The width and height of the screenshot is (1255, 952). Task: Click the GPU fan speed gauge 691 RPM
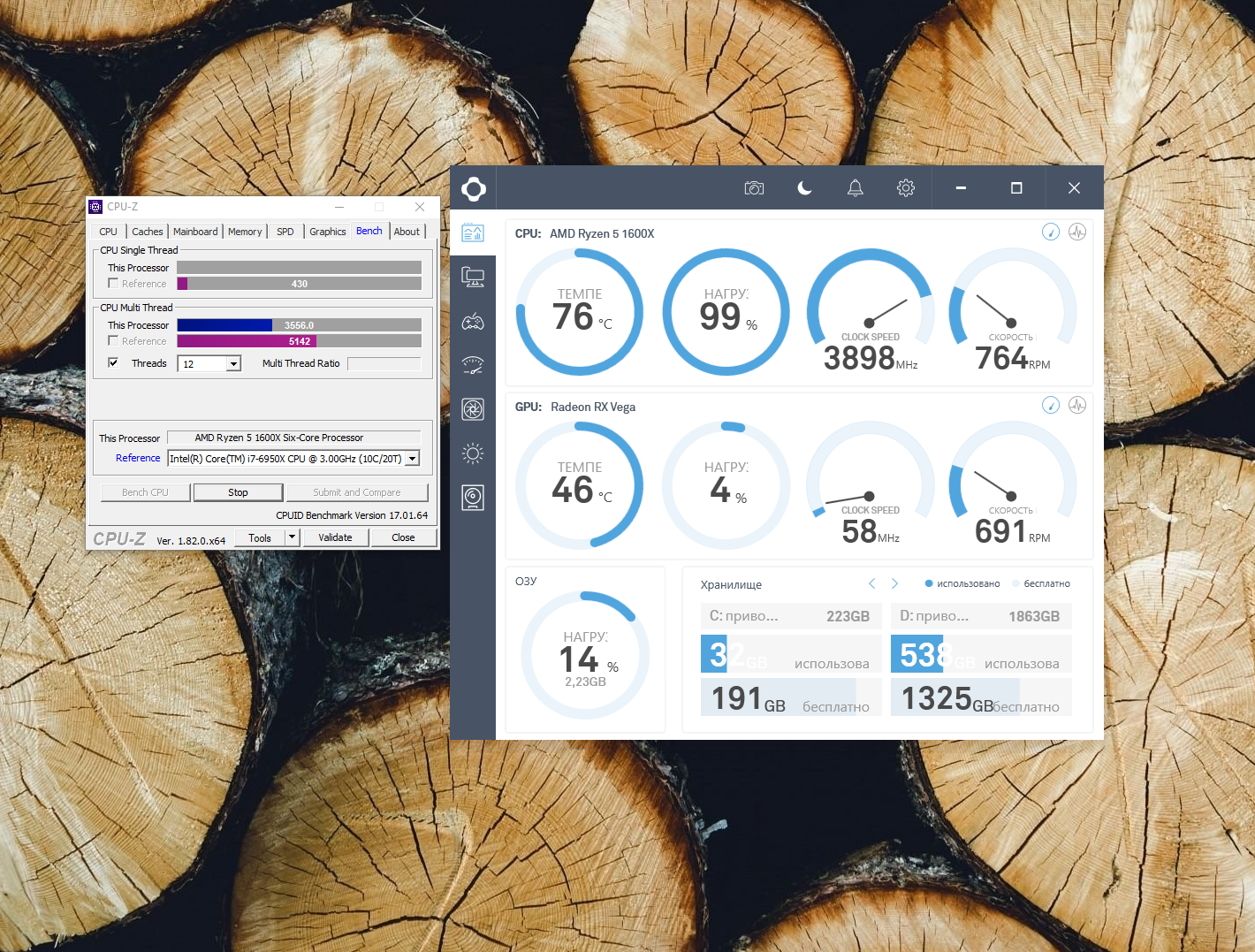[1013, 485]
